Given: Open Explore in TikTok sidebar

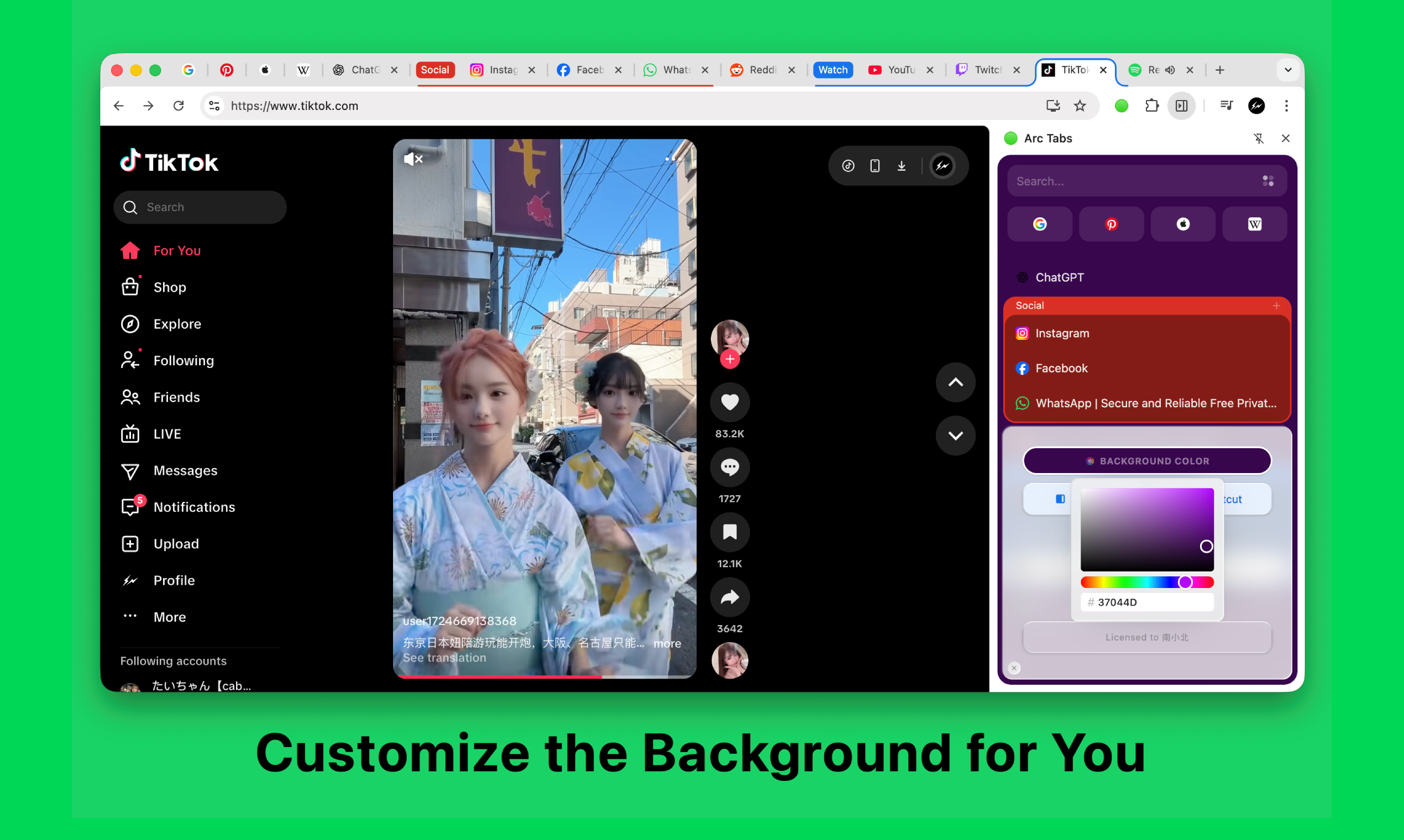Looking at the screenshot, I should coord(177,324).
